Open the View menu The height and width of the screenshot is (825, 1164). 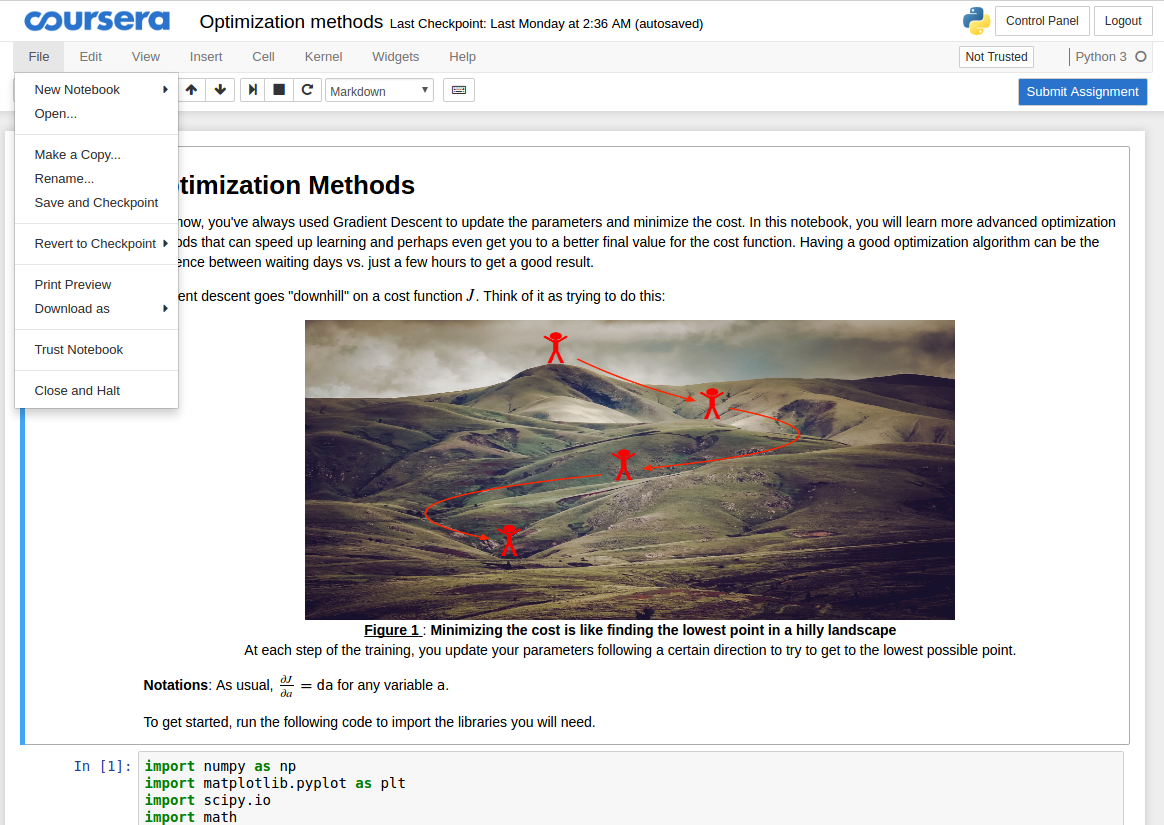point(146,56)
